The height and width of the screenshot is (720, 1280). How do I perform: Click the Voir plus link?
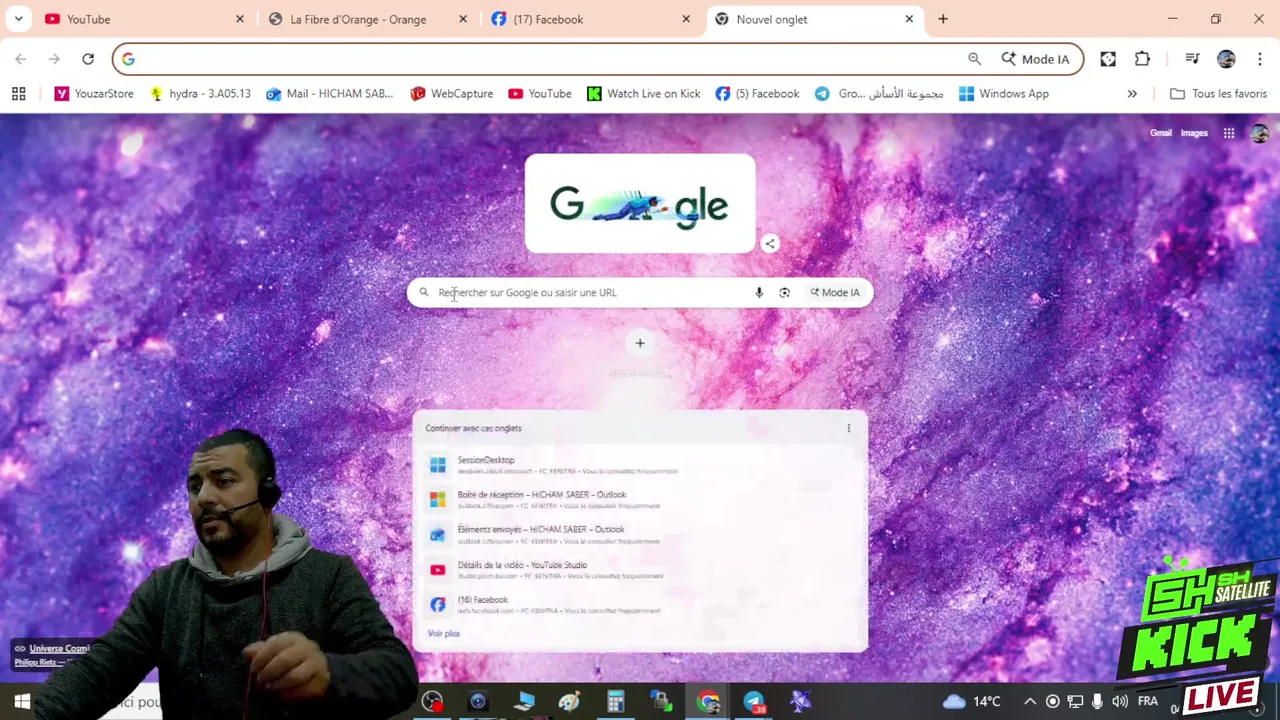point(444,634)
